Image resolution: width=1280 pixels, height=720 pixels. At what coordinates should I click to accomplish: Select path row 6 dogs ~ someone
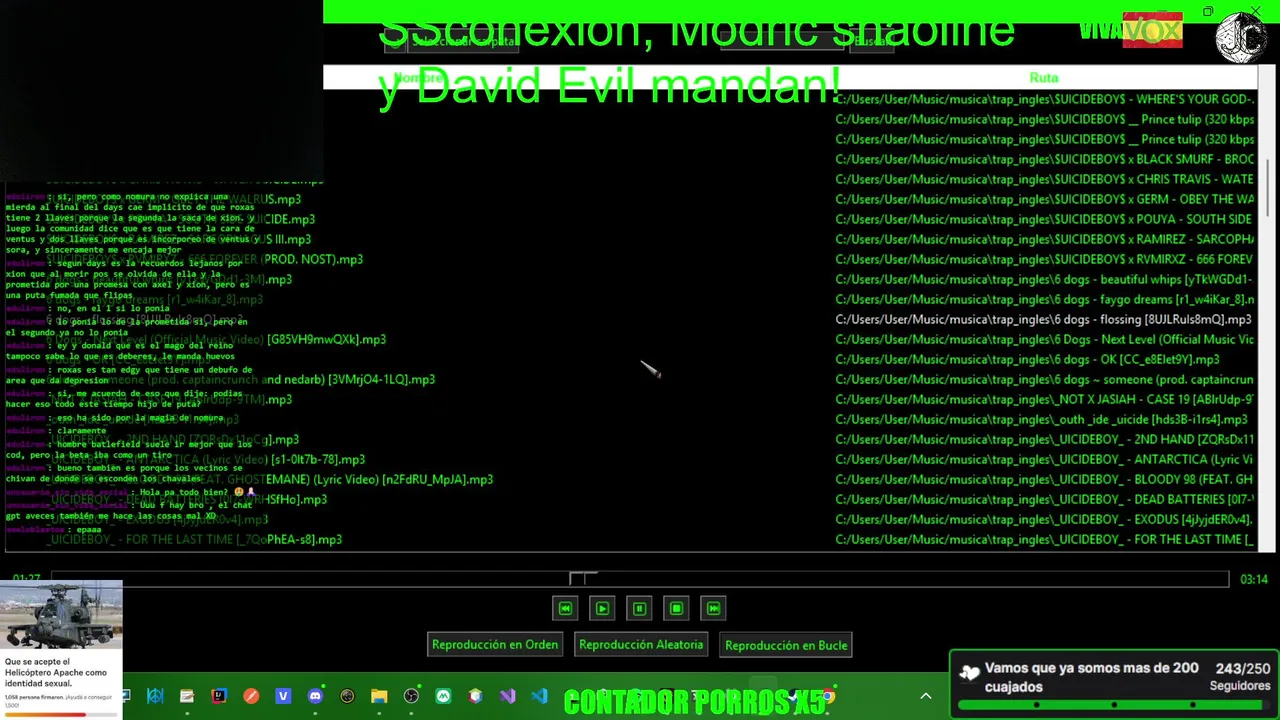click(x=1045, y=379)
